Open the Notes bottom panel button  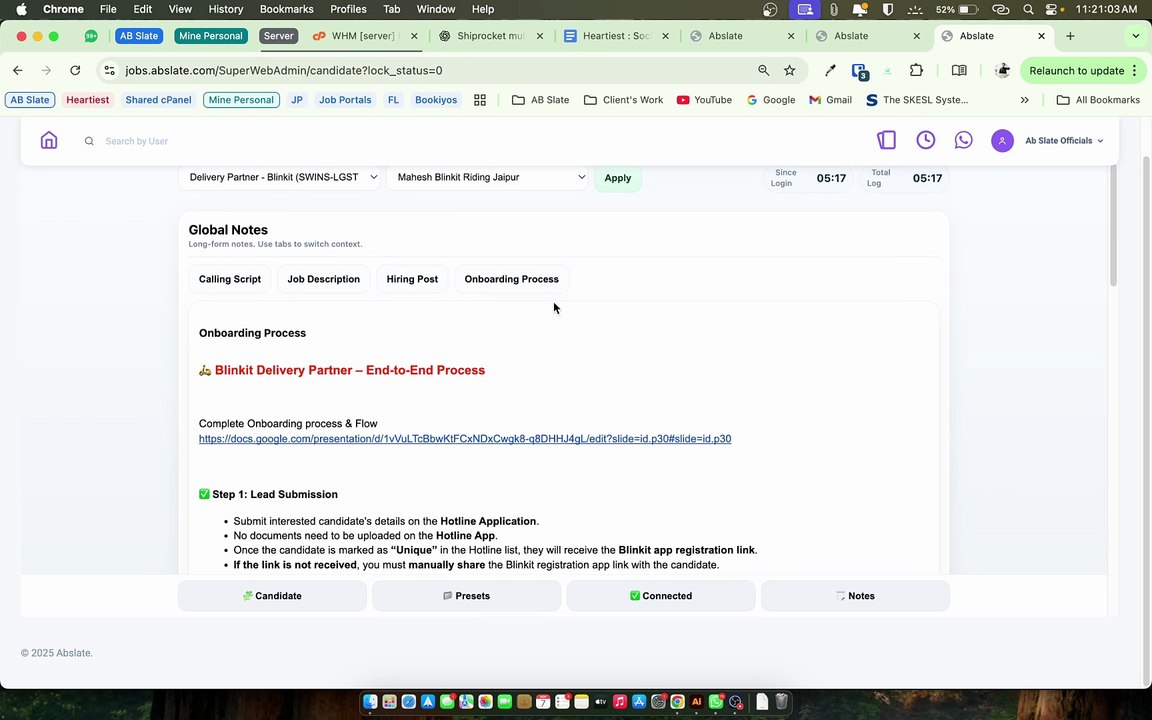(x=855, y=596)
